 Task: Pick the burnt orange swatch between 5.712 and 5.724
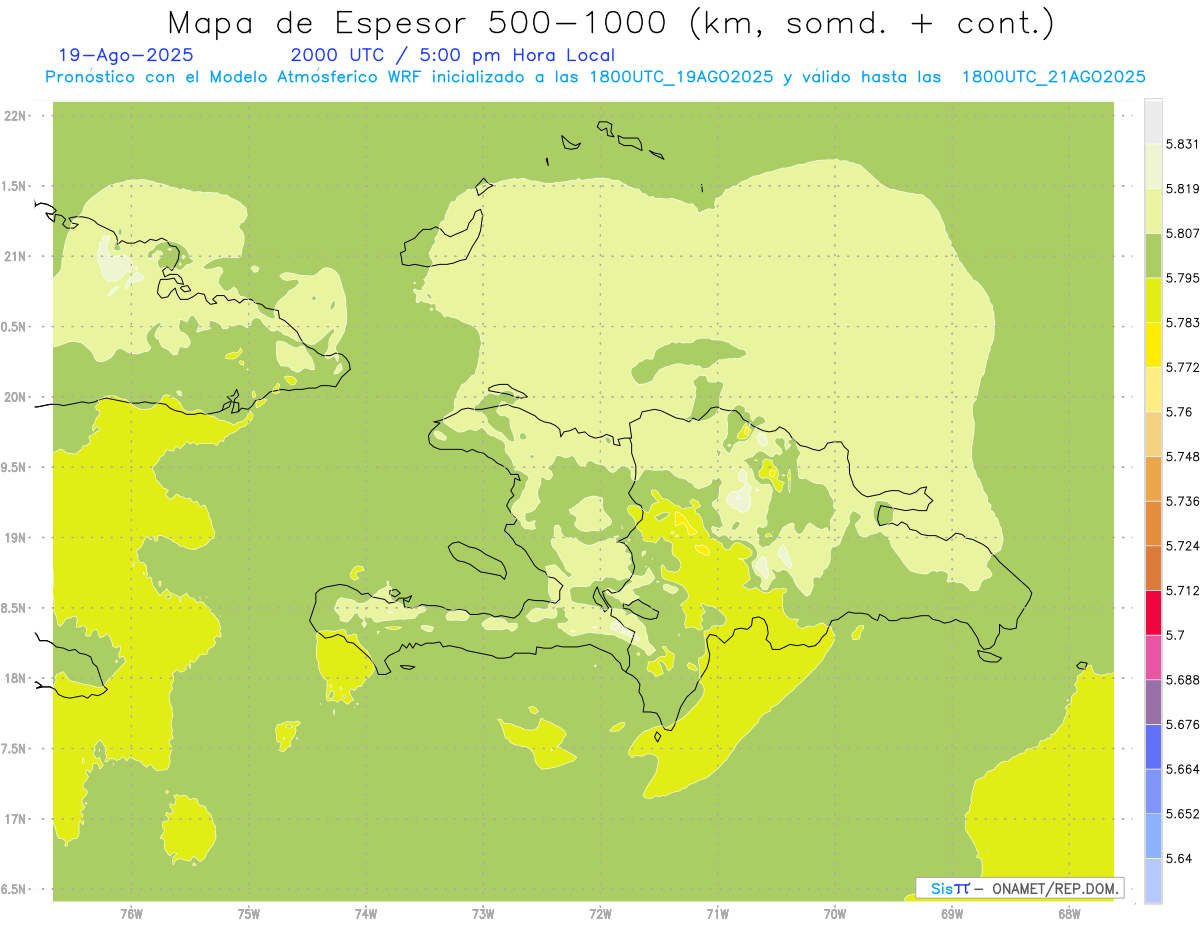[x=1153, y=567]
